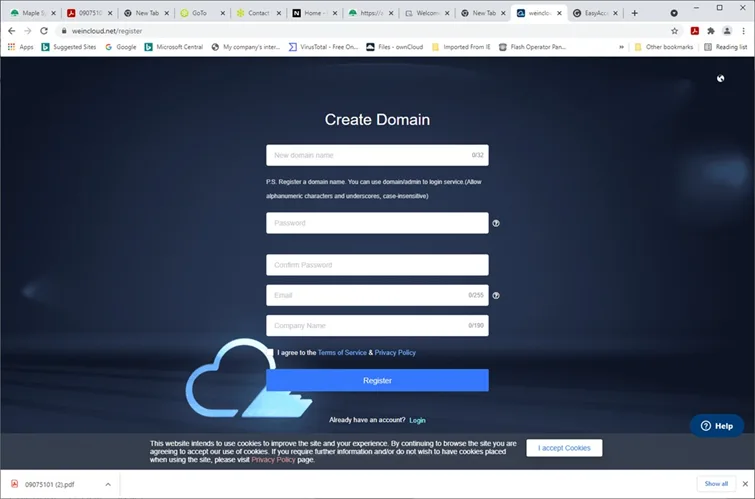Screen dimensions: 755x499
Task: Open the VirusTotal bookmark
Action: pyautogui.click(x=324, y=47)
